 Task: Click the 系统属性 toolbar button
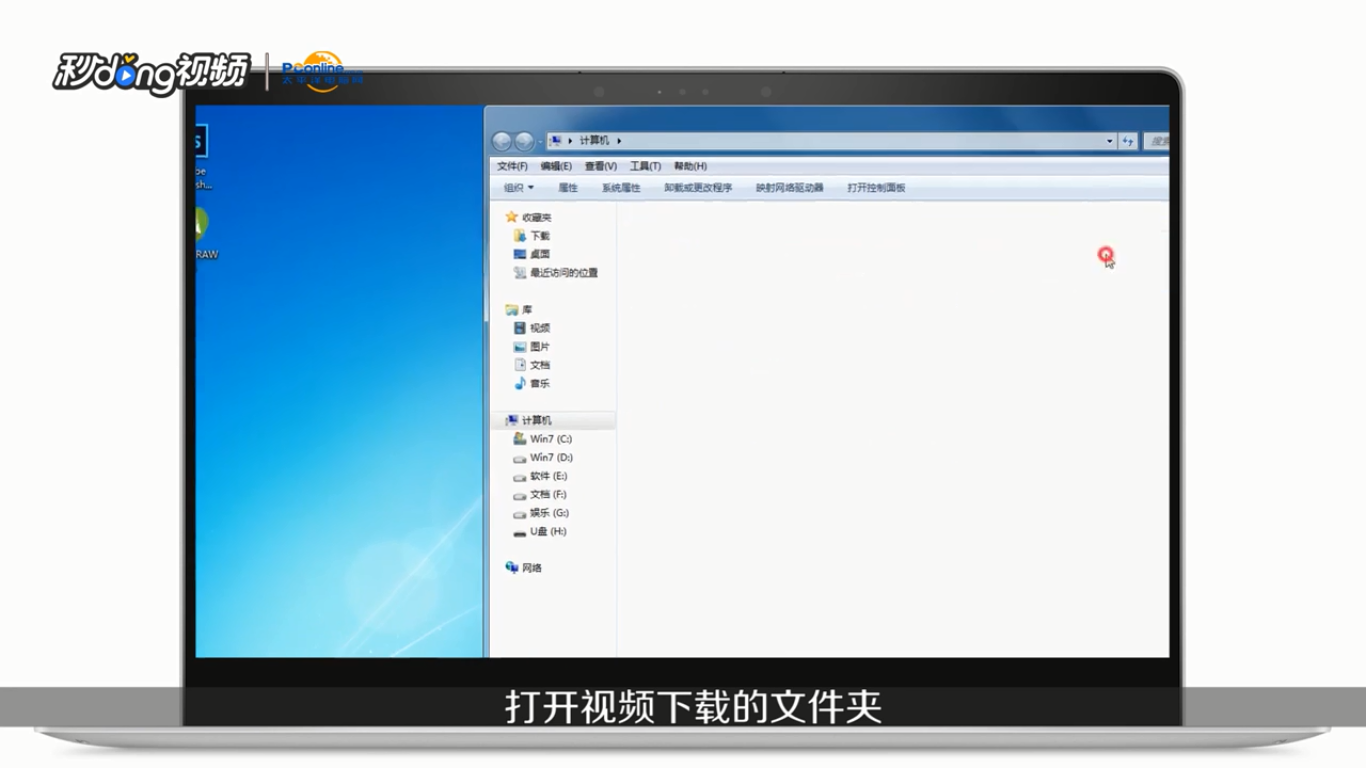pos(621,188)
